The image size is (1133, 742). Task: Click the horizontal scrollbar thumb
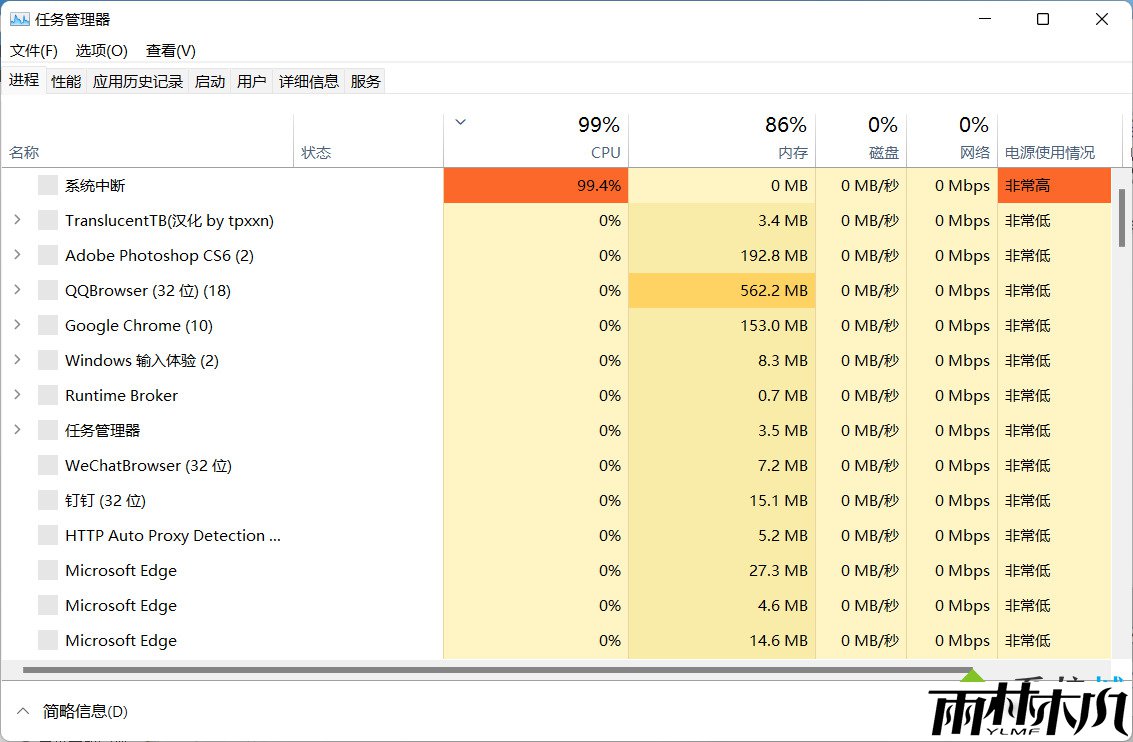(499, 670)
